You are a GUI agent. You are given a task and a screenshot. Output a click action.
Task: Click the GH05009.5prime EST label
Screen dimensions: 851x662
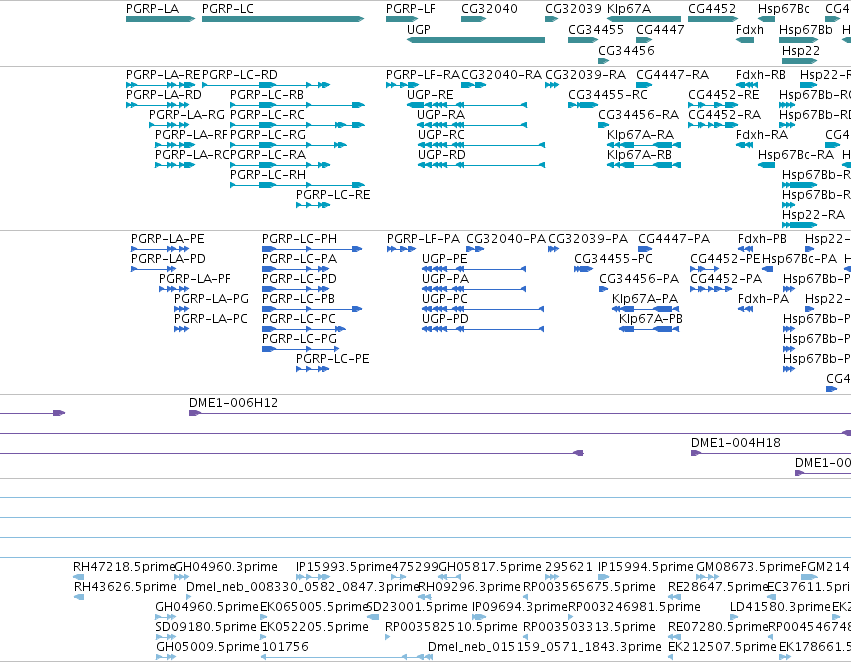[x=207, y=647]
